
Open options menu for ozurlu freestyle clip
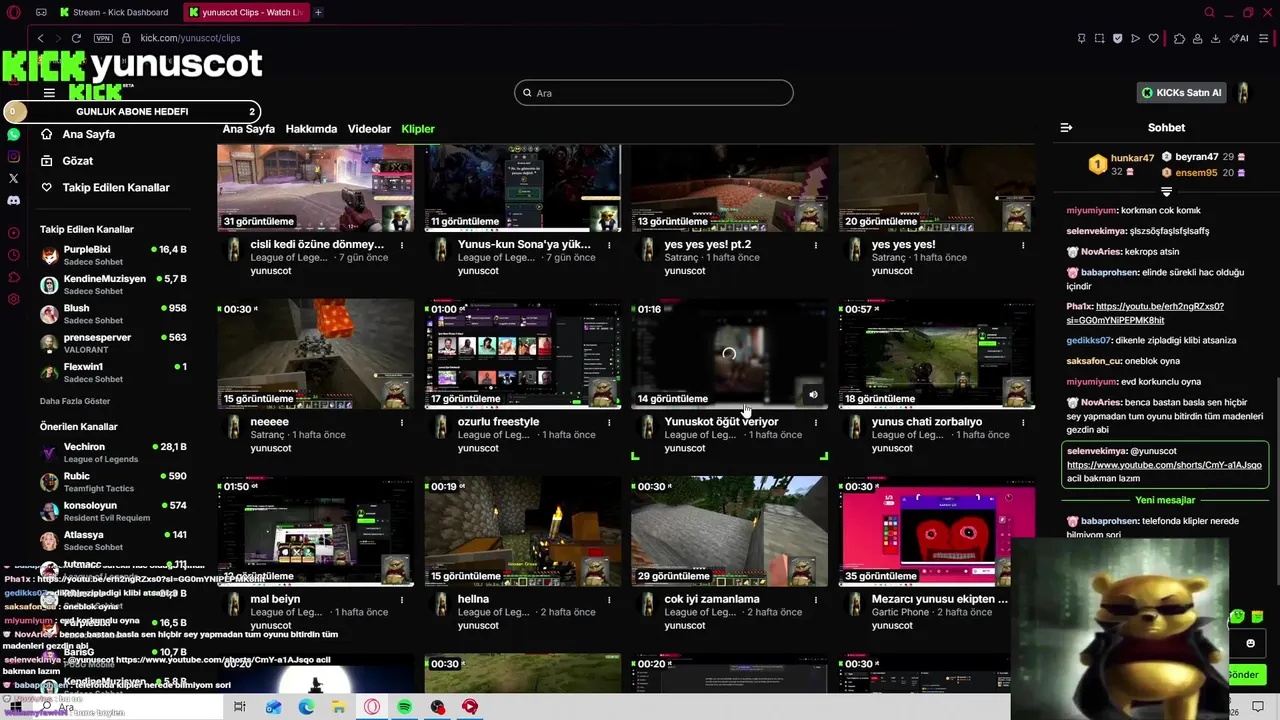[x=609, y=422]
